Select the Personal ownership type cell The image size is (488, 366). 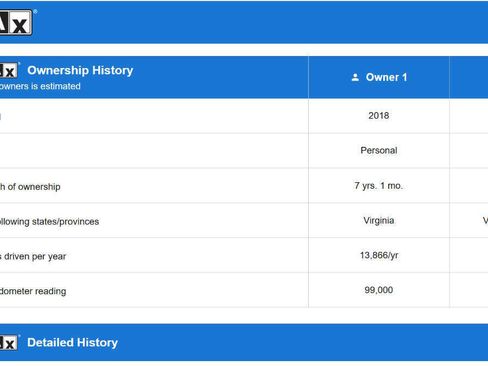point(379,150)
